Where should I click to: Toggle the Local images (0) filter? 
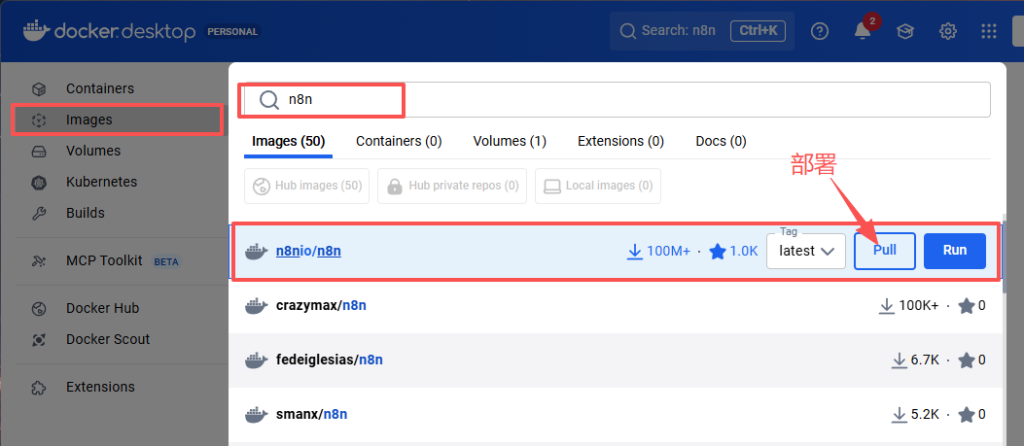[x=598, y=186]
